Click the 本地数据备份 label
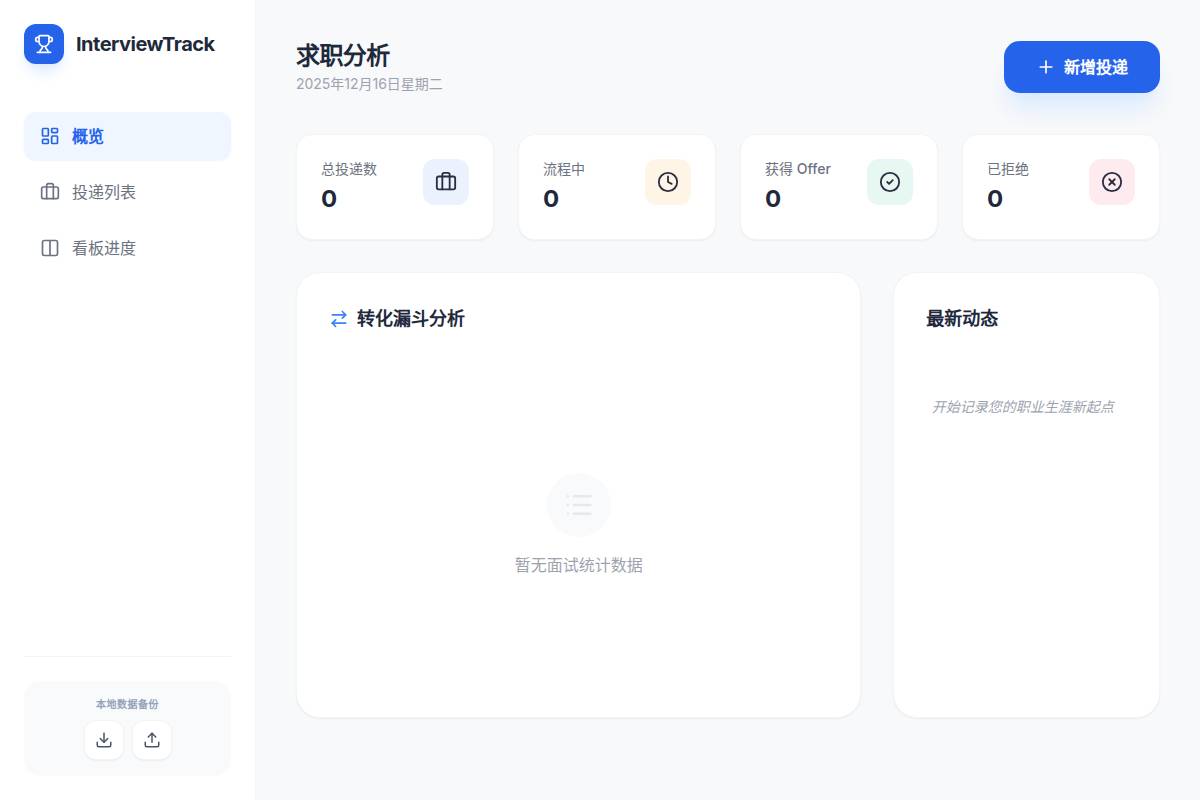Screen dimensions: 1200x800 127,704
